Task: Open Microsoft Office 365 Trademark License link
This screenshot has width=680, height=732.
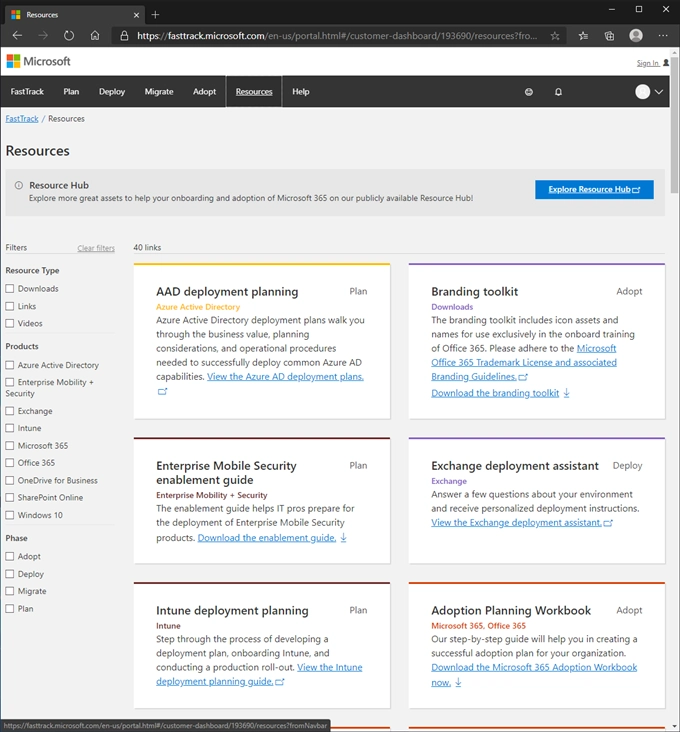Action: click(x=524, y=362)
